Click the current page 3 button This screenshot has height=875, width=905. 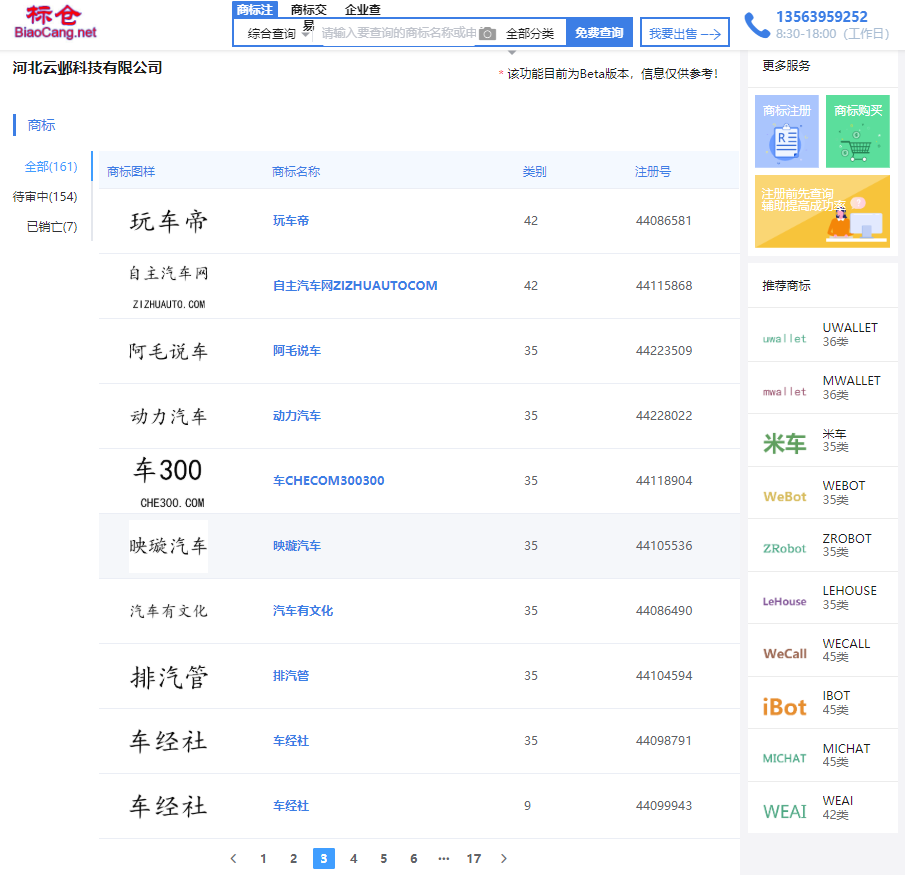point(324,858)
